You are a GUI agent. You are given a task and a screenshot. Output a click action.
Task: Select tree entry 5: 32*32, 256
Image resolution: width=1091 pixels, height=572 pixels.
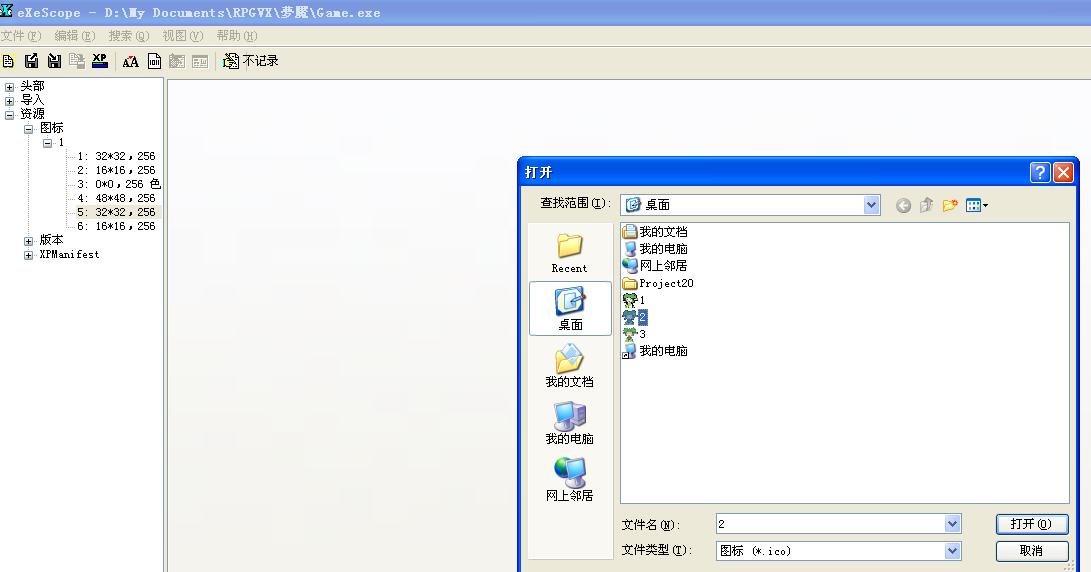[x=117, y=212]
